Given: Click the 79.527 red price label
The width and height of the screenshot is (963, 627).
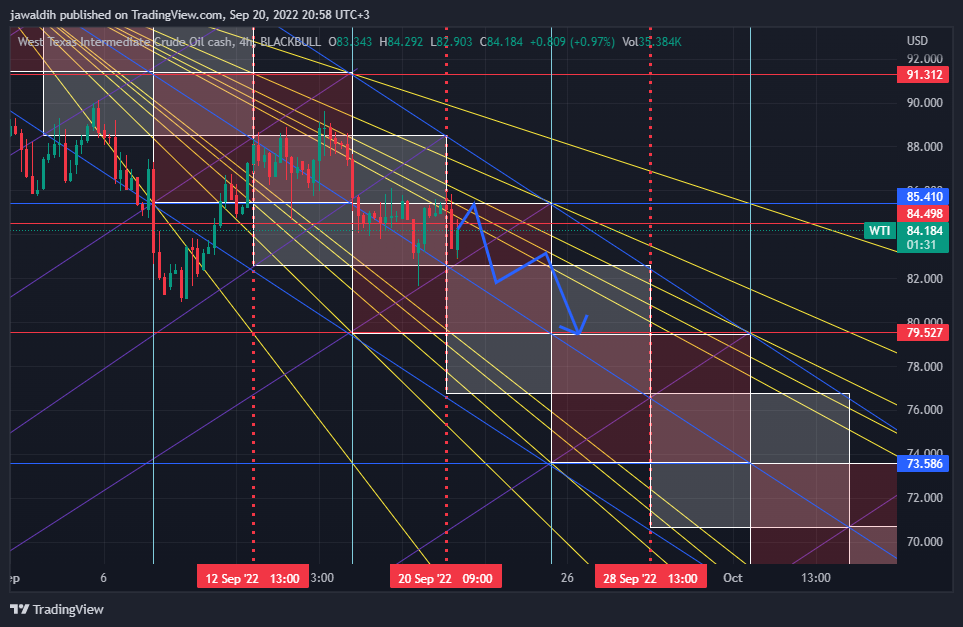Looking at the screenshot, I should (923, 333).
